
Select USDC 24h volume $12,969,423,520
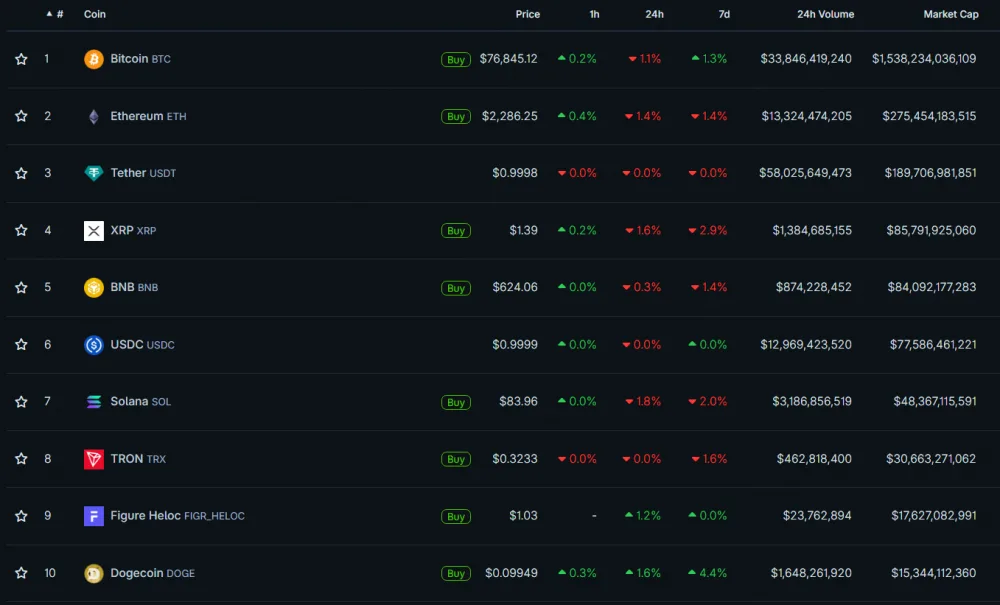(806, 344)
